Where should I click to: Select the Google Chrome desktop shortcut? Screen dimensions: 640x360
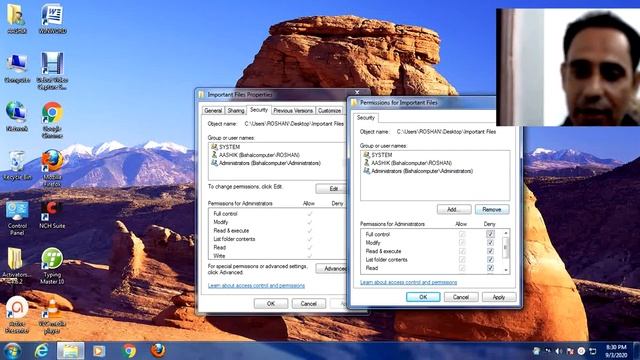[x=52, y=120]
